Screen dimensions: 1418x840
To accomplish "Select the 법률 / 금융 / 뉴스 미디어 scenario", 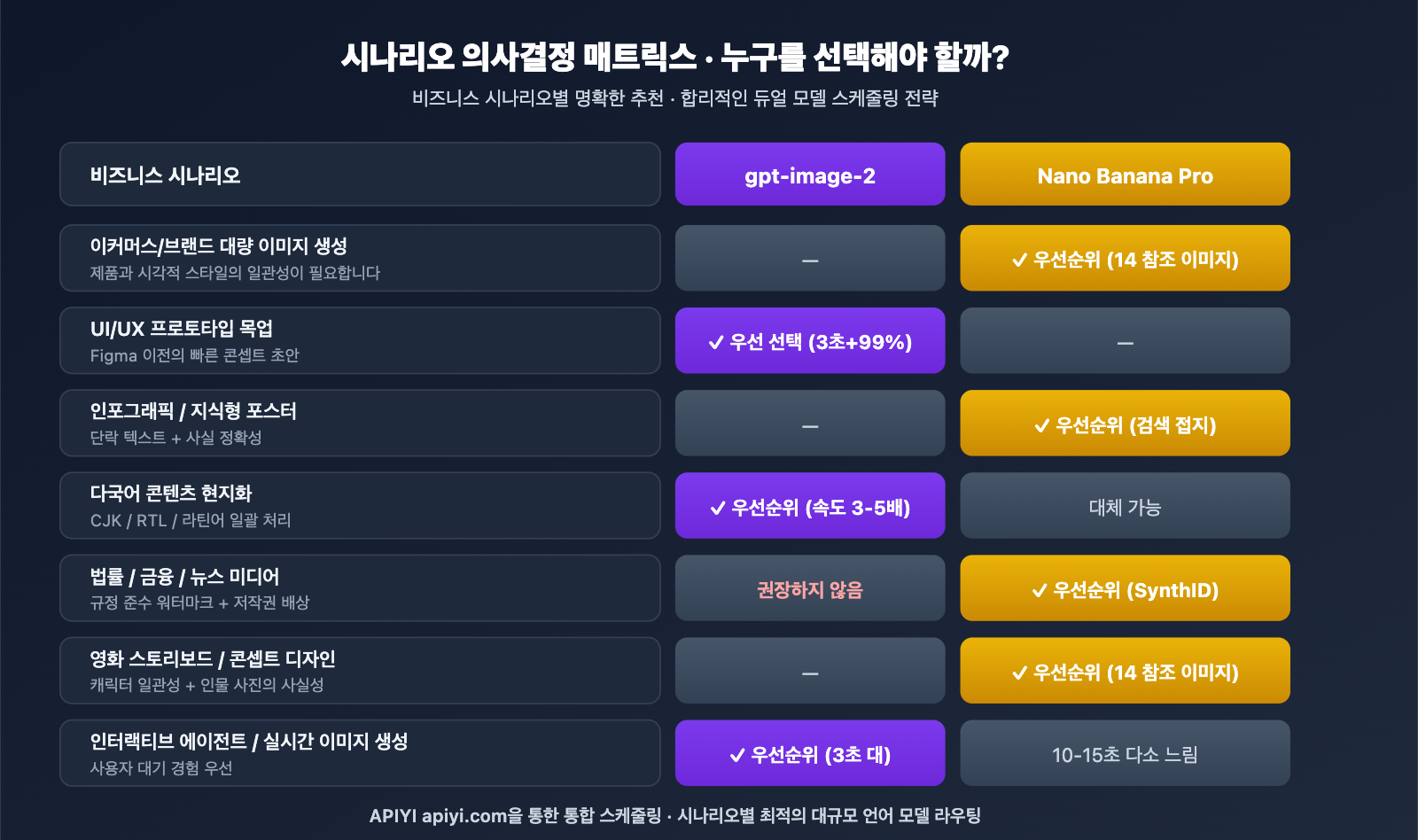I will (359, 588).
